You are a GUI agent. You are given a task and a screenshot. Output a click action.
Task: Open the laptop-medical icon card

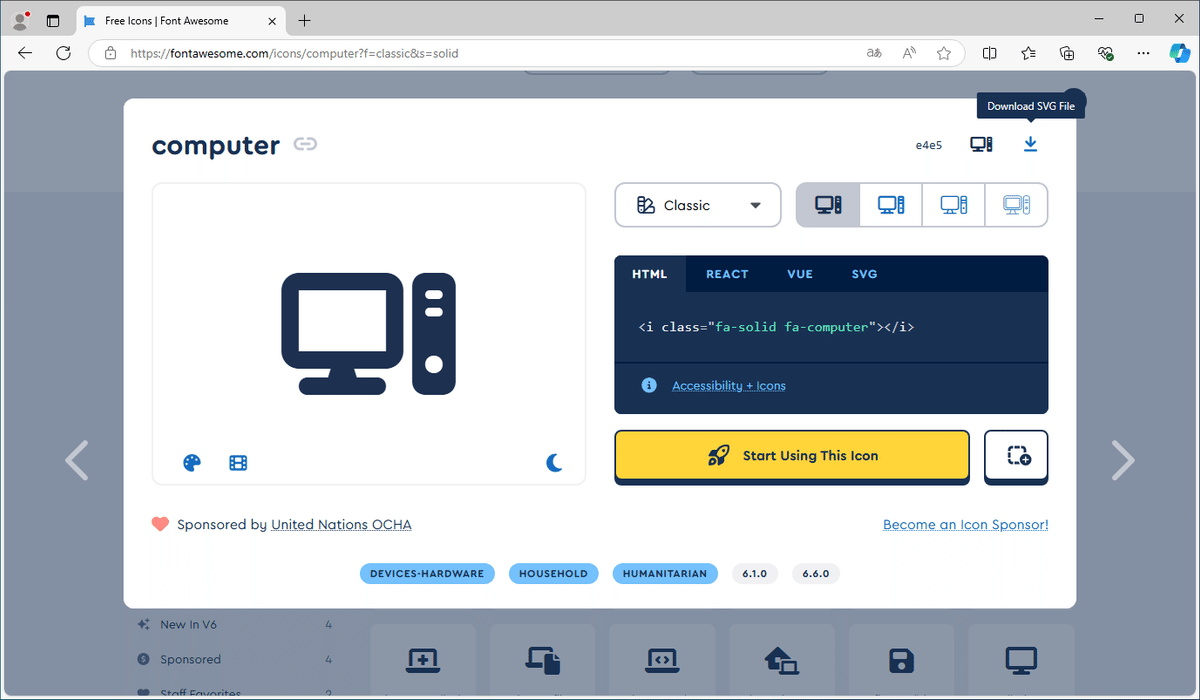coord(421,660)
